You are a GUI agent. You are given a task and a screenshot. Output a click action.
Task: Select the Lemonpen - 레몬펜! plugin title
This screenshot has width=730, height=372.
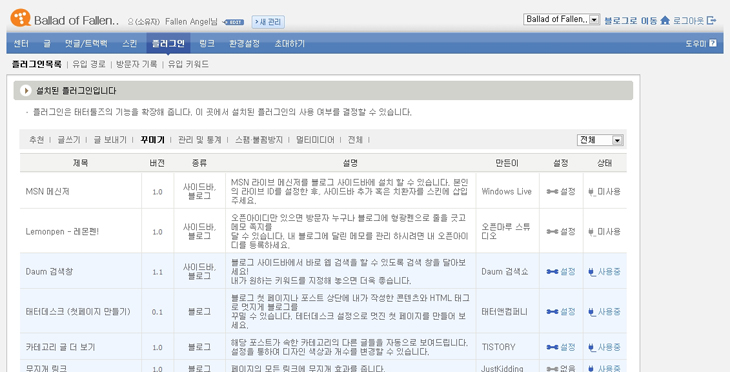[62, 231]
